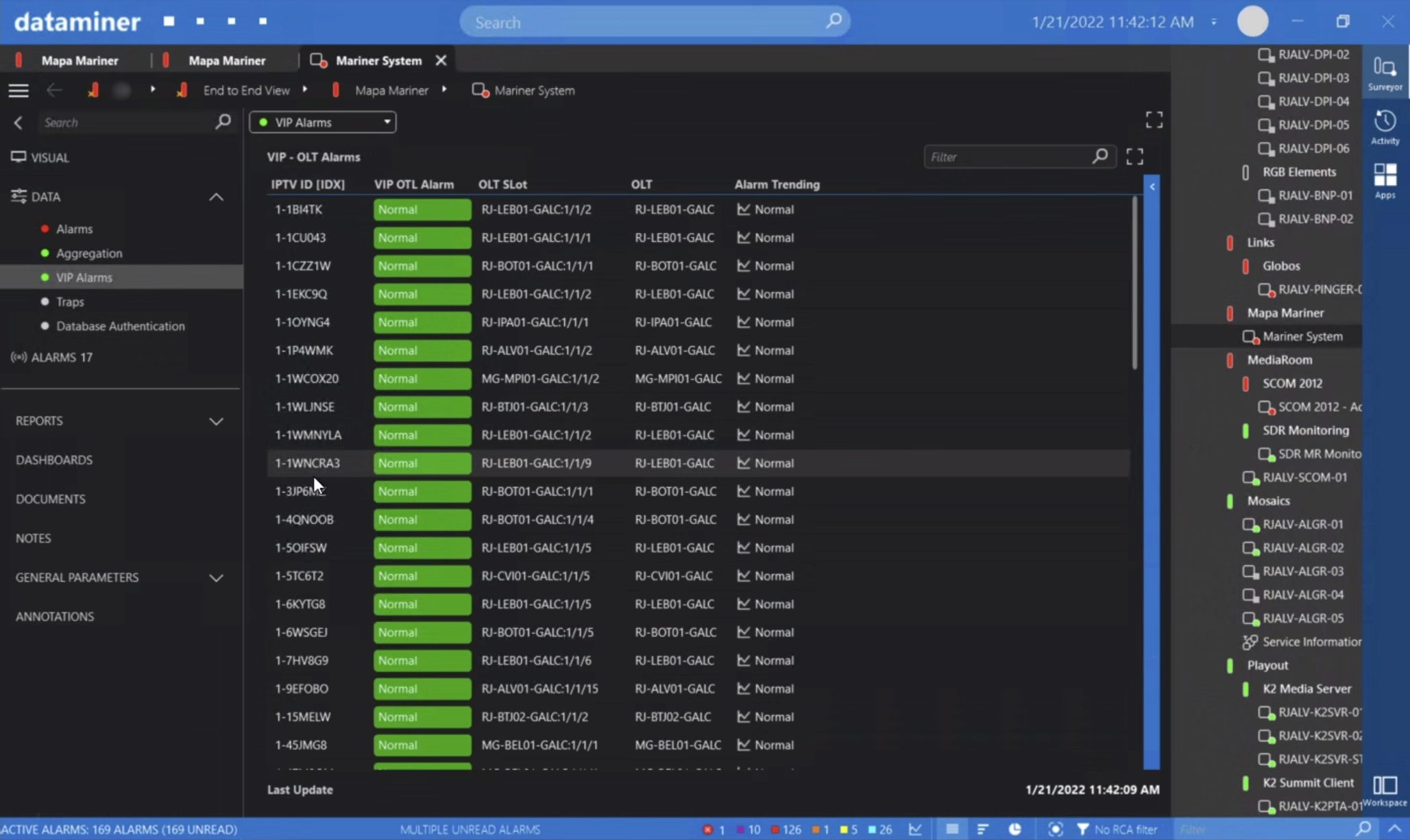This screenshot has width=1410, height=840.
Task: Click the magnifier icon in top search bar
Action: pos(833,21)
